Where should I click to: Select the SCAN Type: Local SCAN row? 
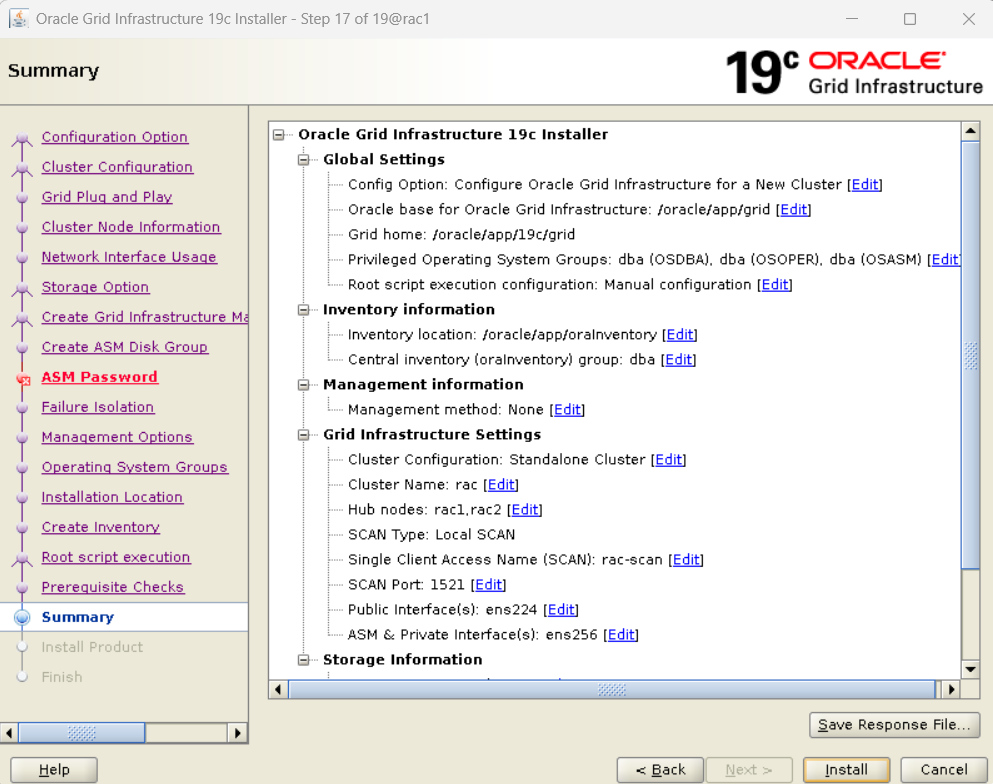coord(431,534)
